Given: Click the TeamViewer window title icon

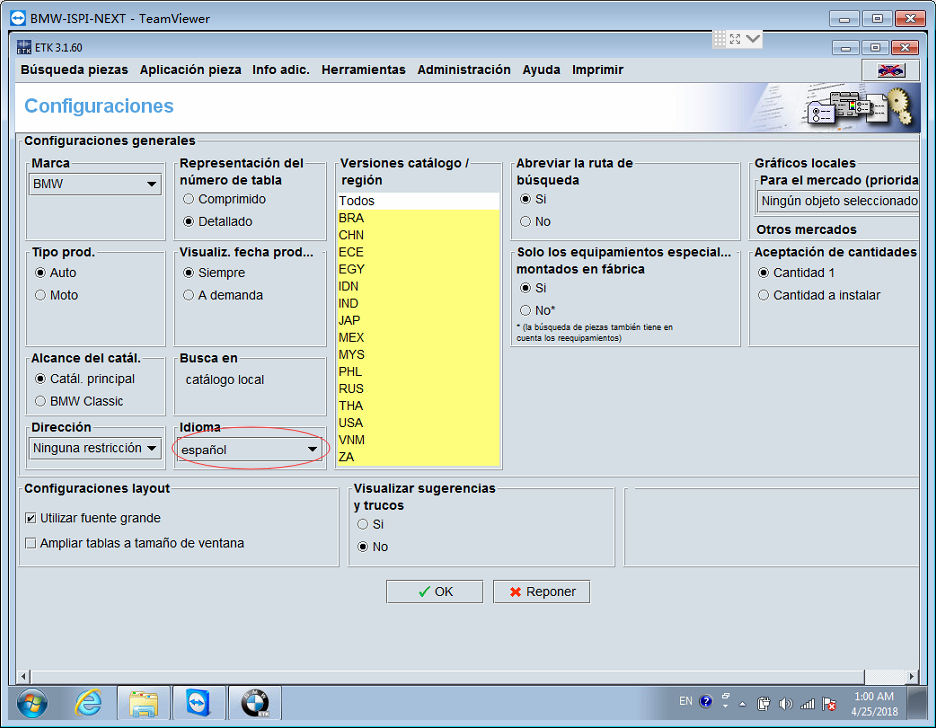Looking at the screenshot, I should point(18,18).
